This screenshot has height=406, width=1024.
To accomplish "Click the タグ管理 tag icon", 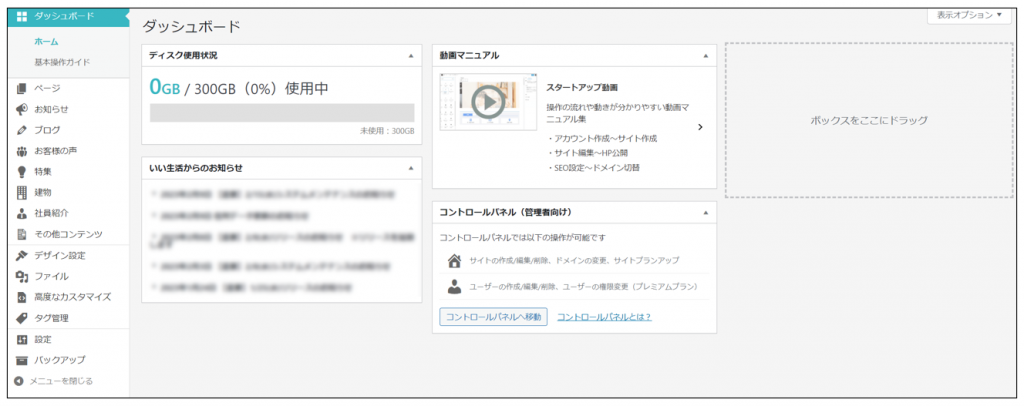I will coord(21,318).
